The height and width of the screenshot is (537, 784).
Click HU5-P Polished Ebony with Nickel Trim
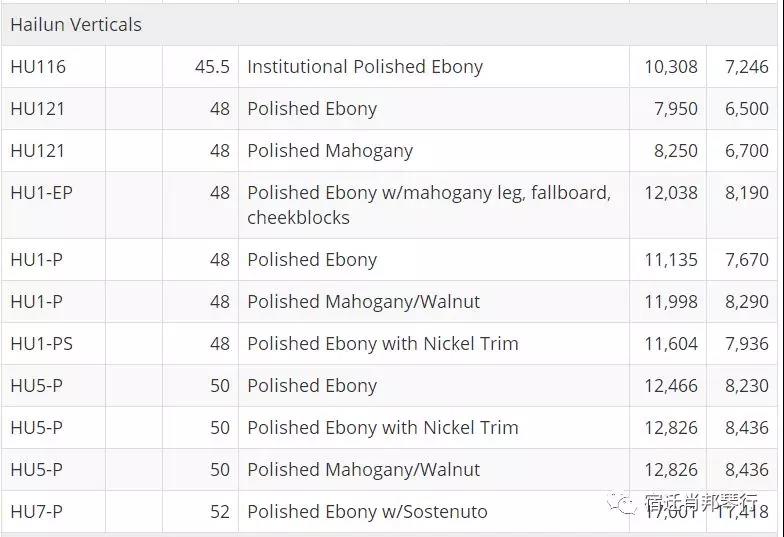383,428
